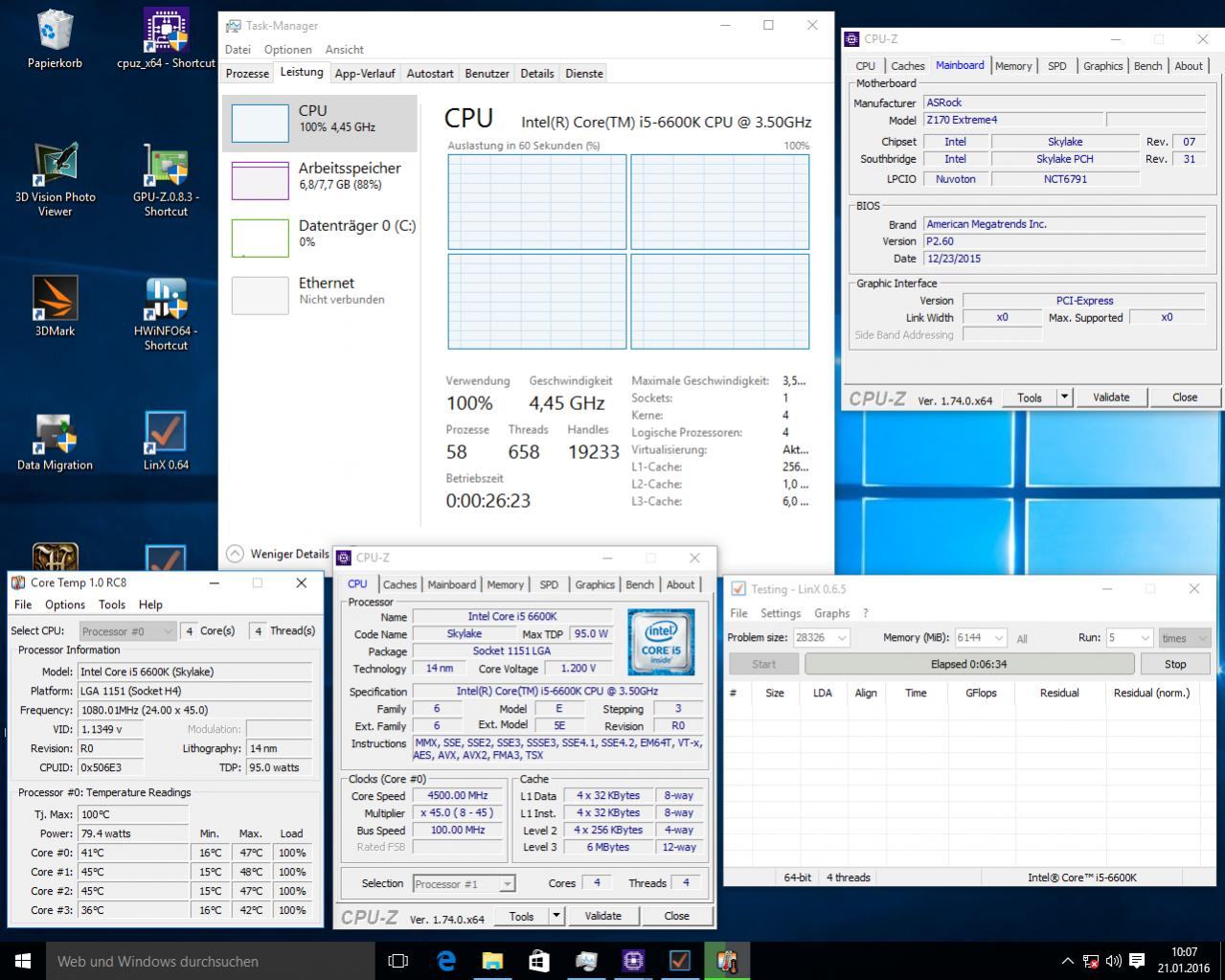Open Run count dropdown in LinX
This screenshot has width=1225, height=980.
[1129, 638]
